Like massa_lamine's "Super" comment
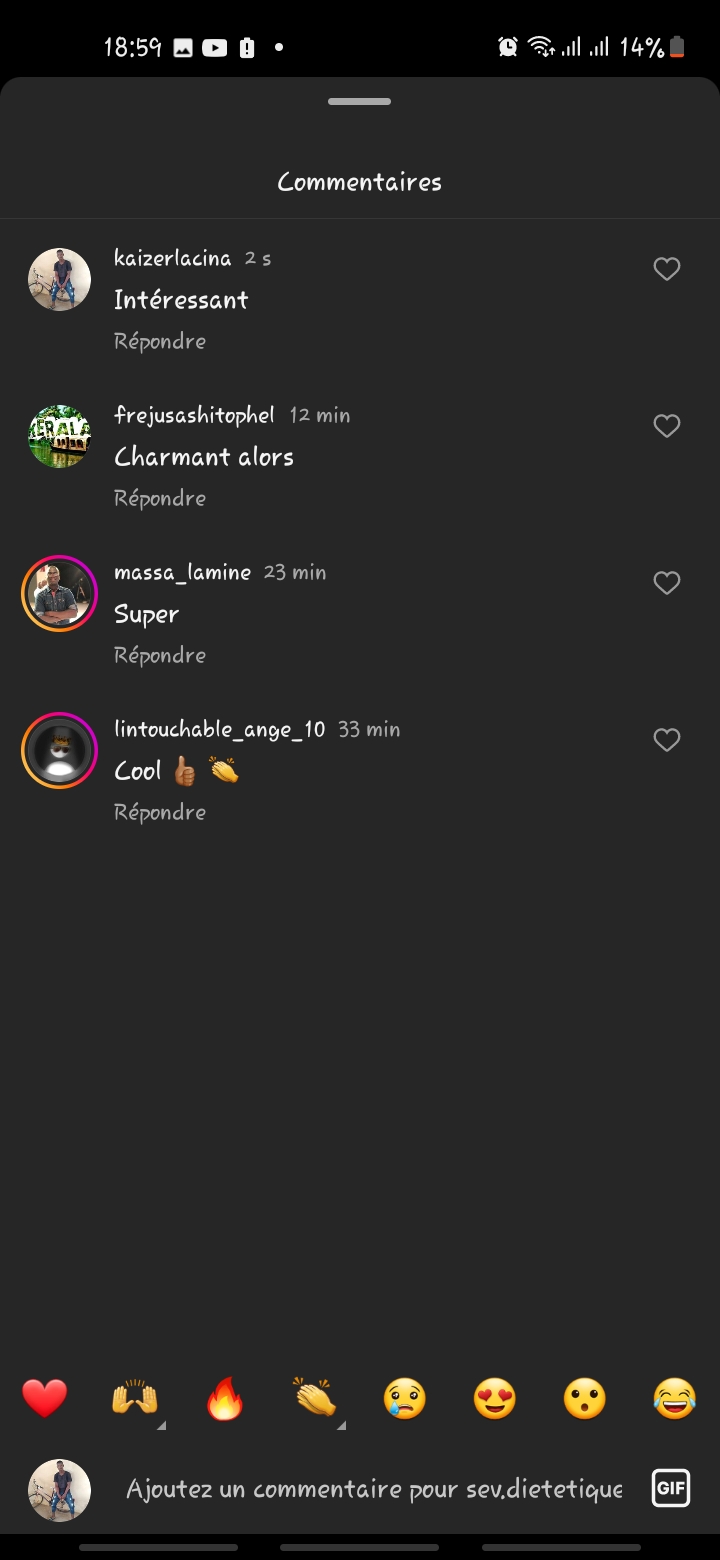Screen dimensions: 720x1560 667,583
